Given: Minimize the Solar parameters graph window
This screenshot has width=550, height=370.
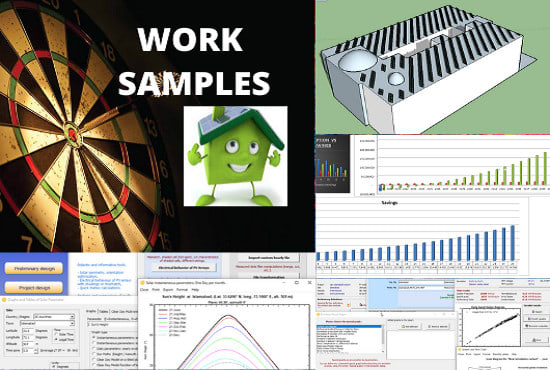Looking at the screenshot, I should coord(284,282).
